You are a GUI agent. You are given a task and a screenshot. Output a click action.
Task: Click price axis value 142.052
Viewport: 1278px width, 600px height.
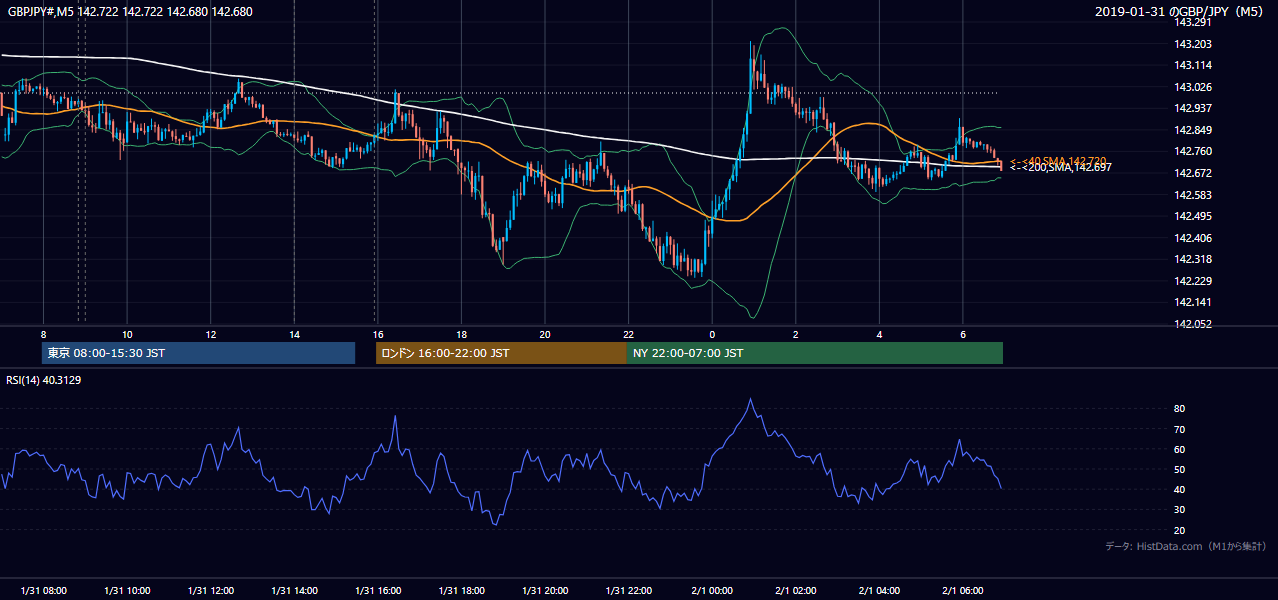point(1192,324)
